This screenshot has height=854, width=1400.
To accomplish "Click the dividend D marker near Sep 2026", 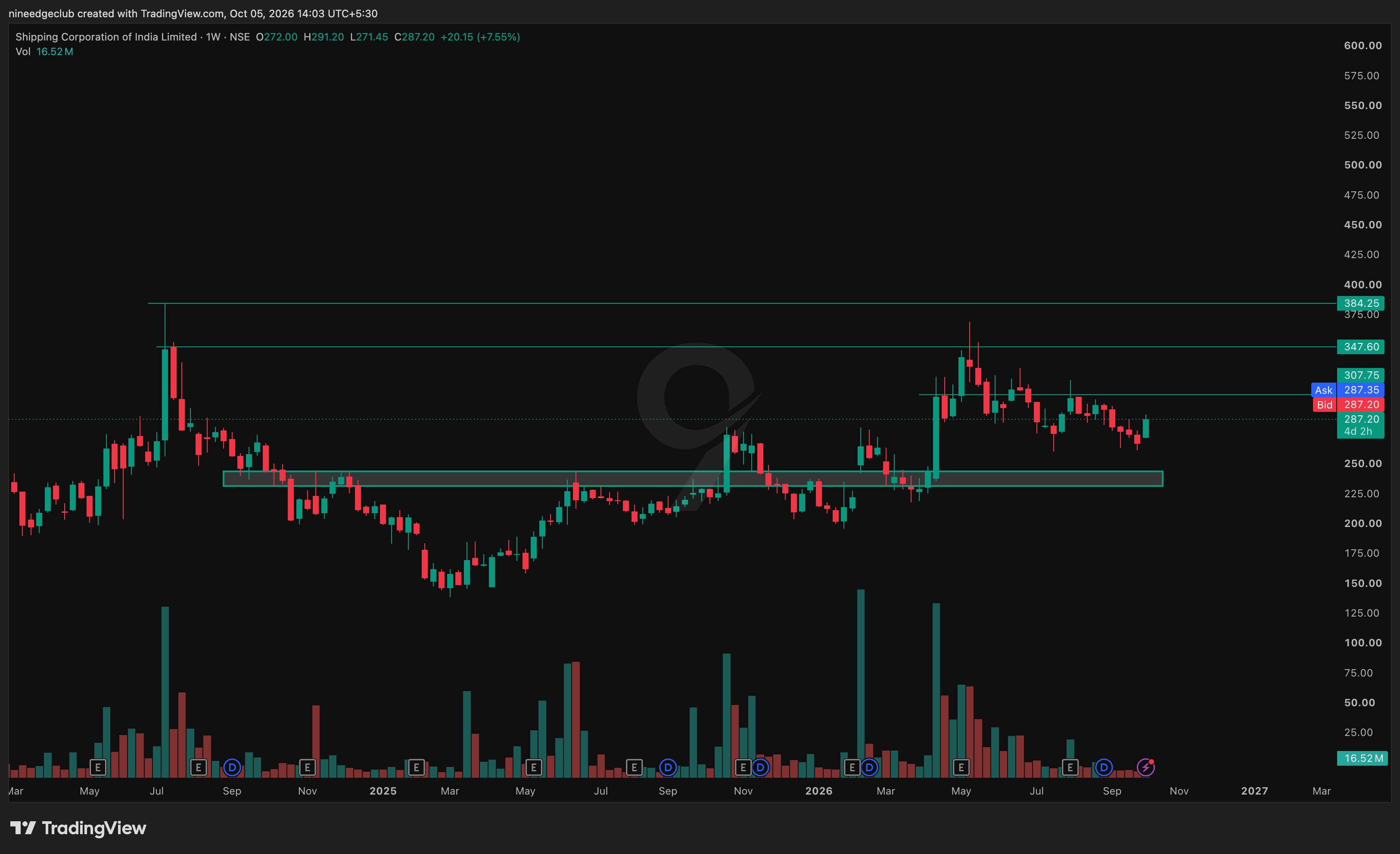I will (x=1103, y=768).
